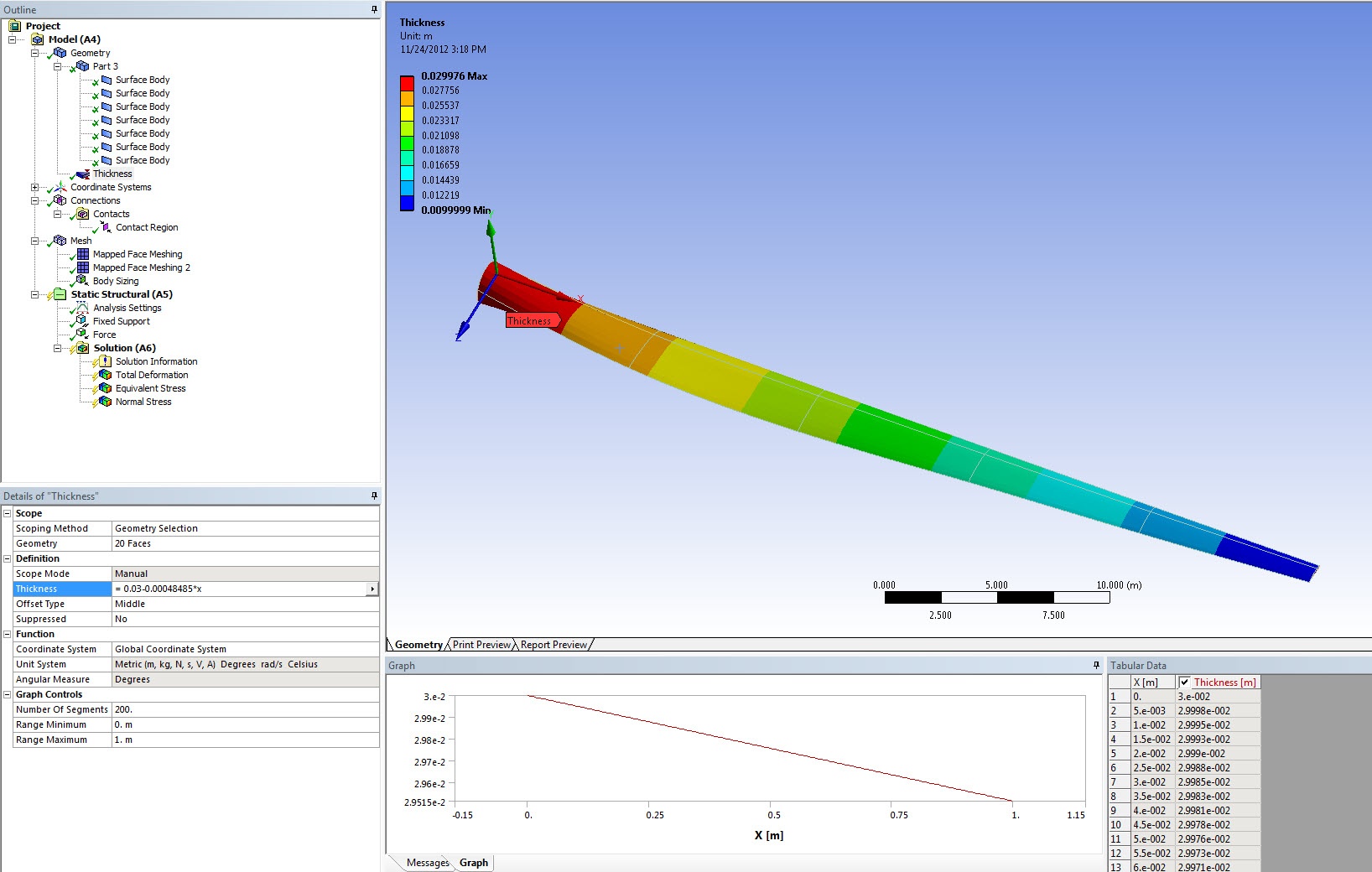Select the Mapped Face Meshing 2 icon
1372x872 pixels.
click(x=83, y=267)
